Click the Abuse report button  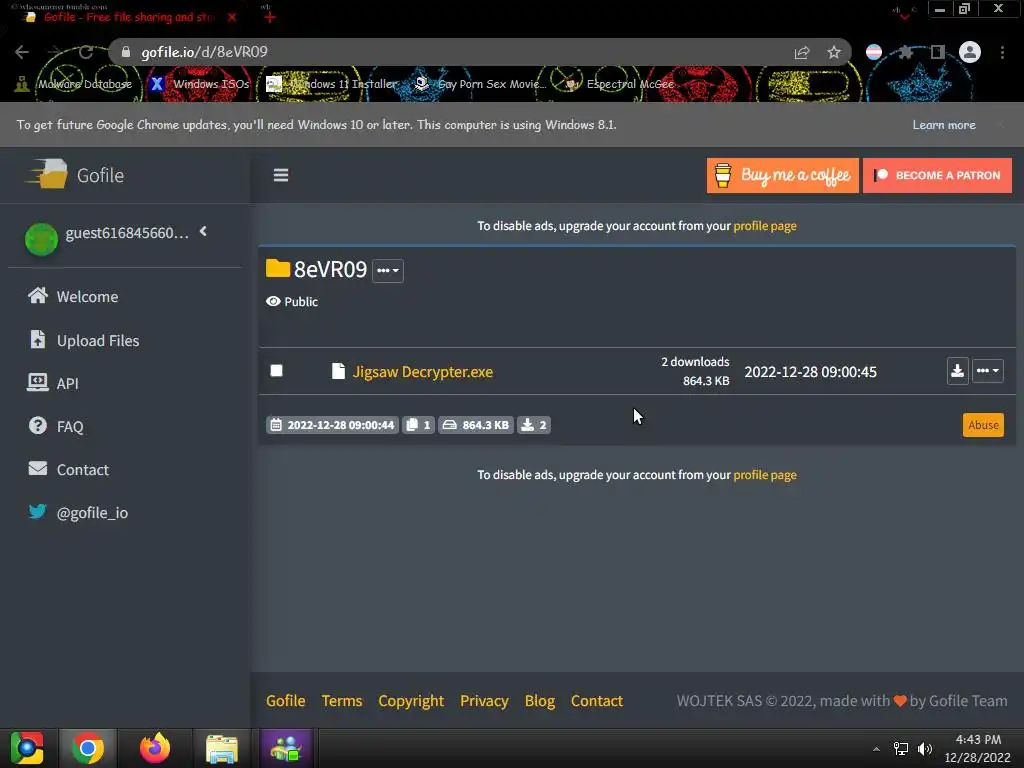click(x=983, y=424)
